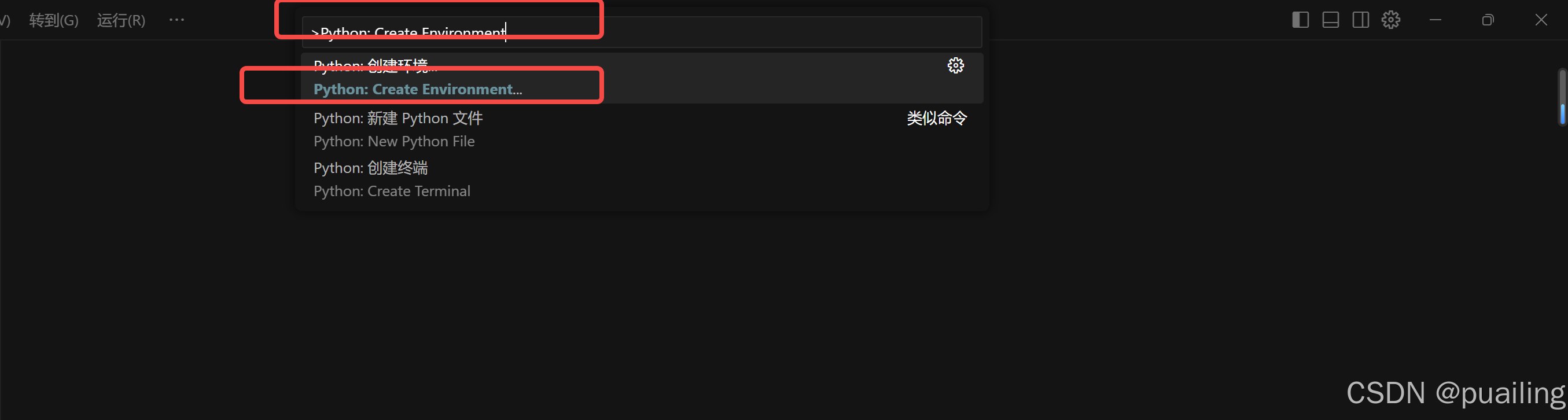Toggle the bottom panel layout icon

pyautogui.click(x=1331, y=20)
